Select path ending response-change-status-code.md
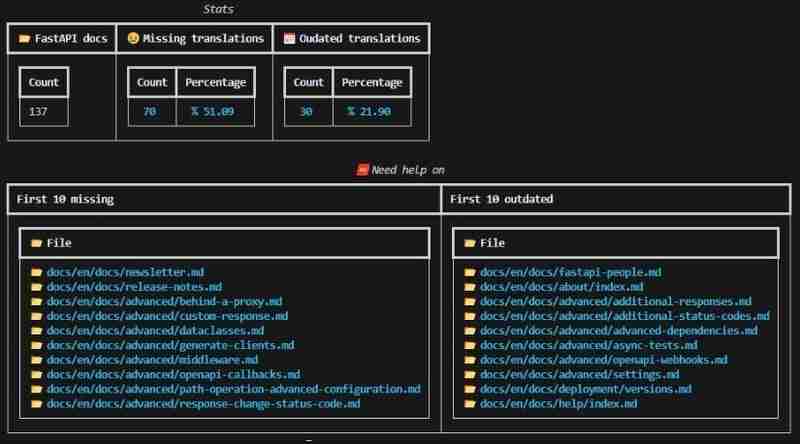 click(204, 404)
